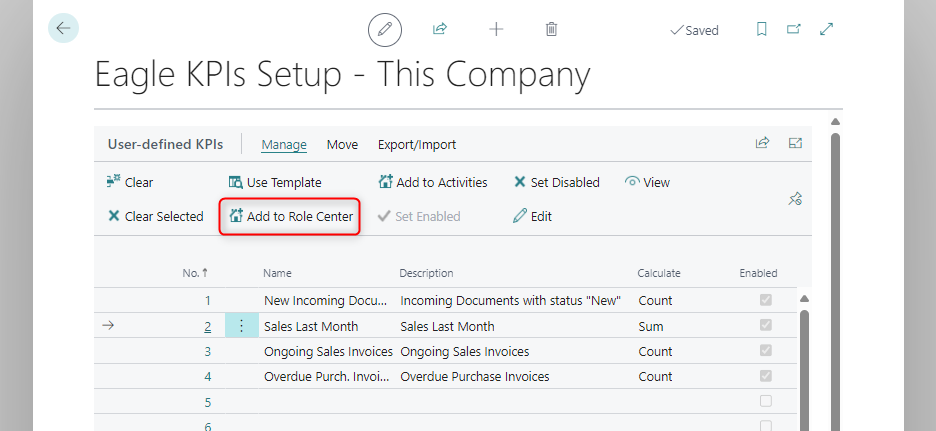Click the bookmark icon
This screenshot has width=936, height=431.
[x=762, y=29]
